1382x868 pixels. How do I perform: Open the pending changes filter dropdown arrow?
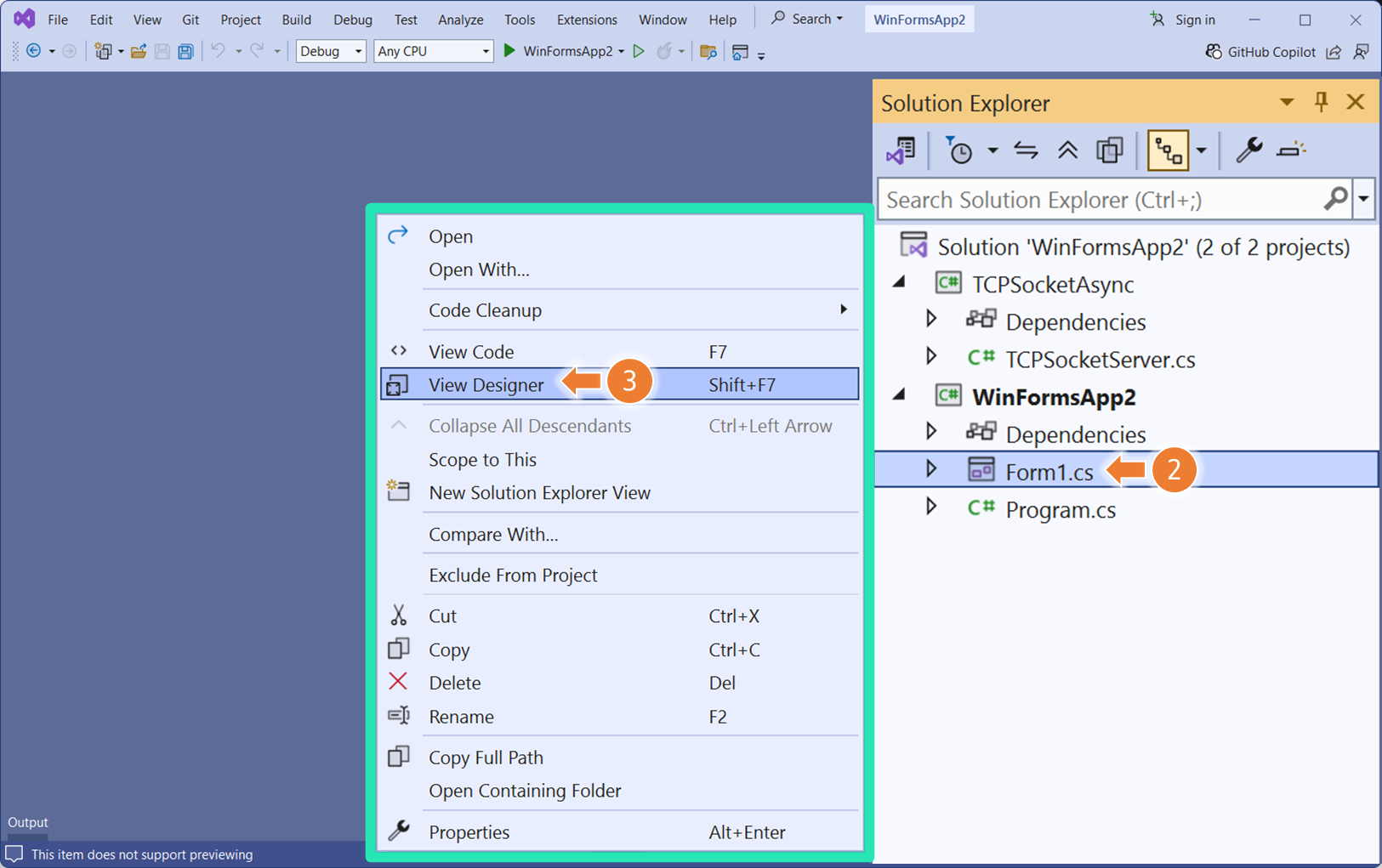pos(992,150)
